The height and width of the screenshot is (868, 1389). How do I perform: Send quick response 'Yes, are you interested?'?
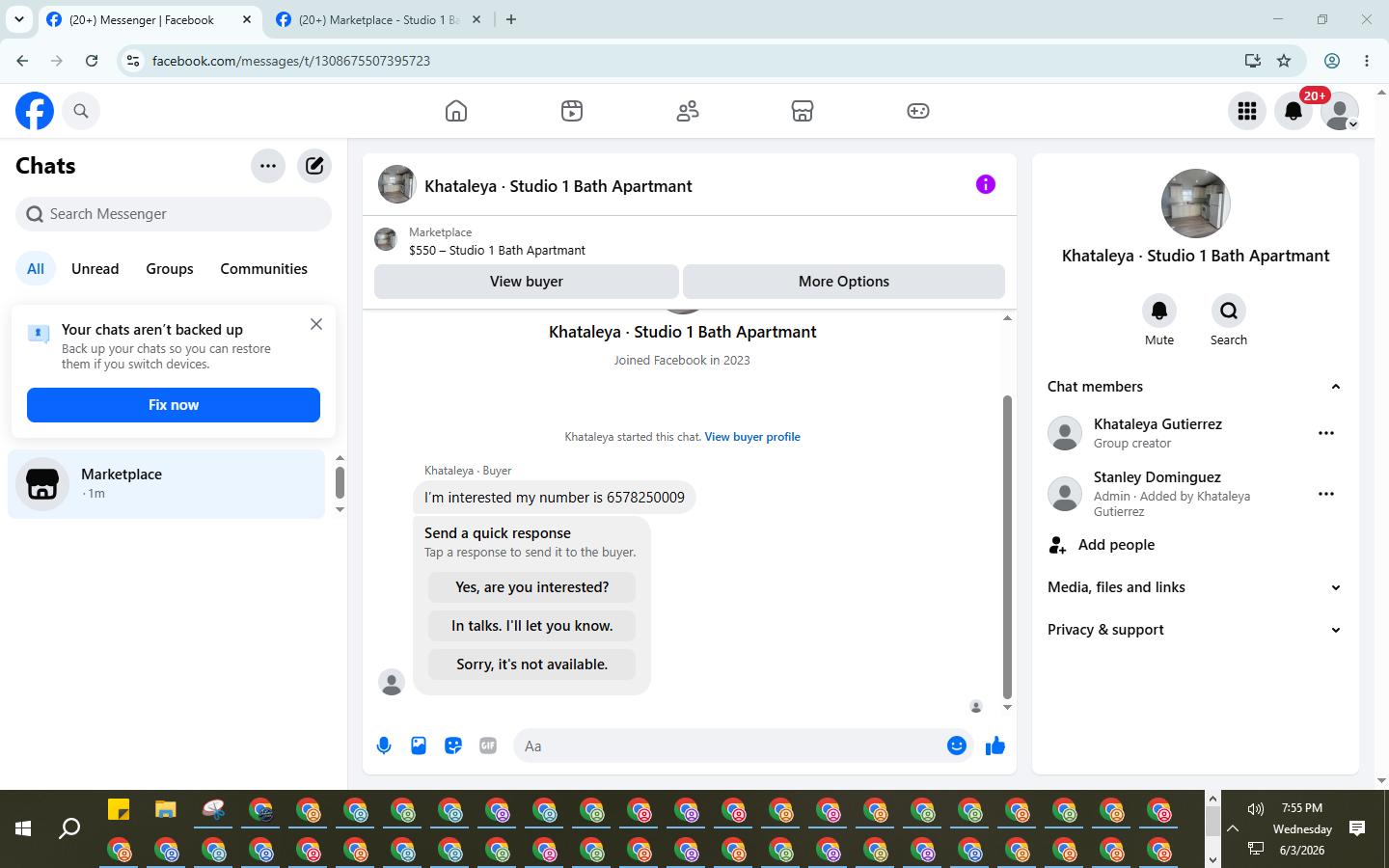(531, 587)
